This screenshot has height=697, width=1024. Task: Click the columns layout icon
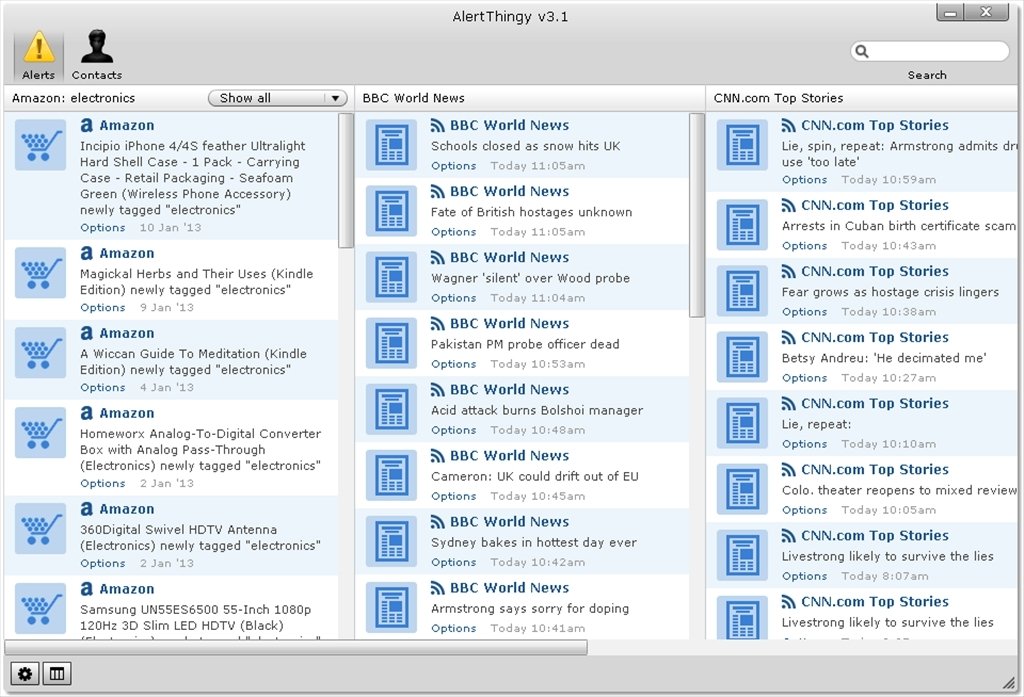coord(57,673)
